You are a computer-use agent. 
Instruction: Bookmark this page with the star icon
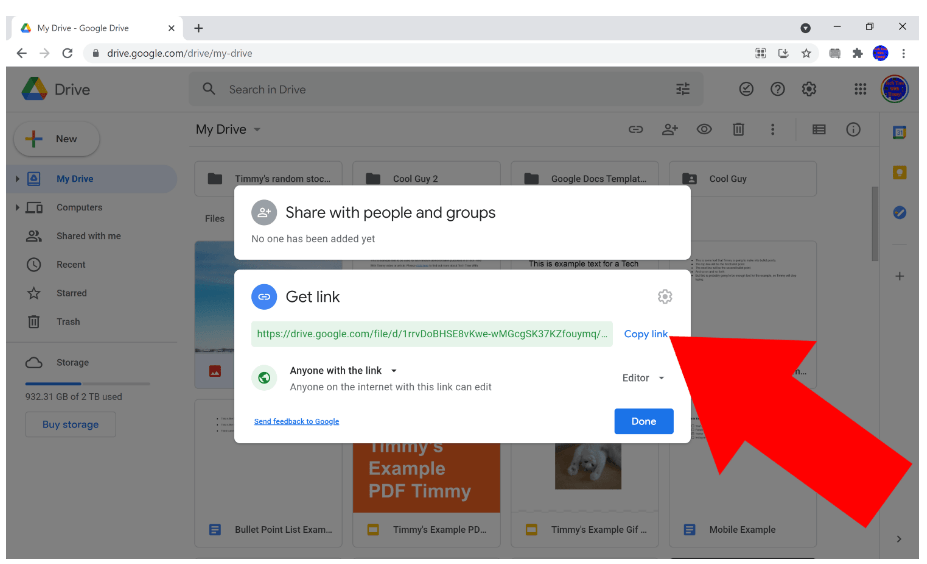[x=806, y=53]
